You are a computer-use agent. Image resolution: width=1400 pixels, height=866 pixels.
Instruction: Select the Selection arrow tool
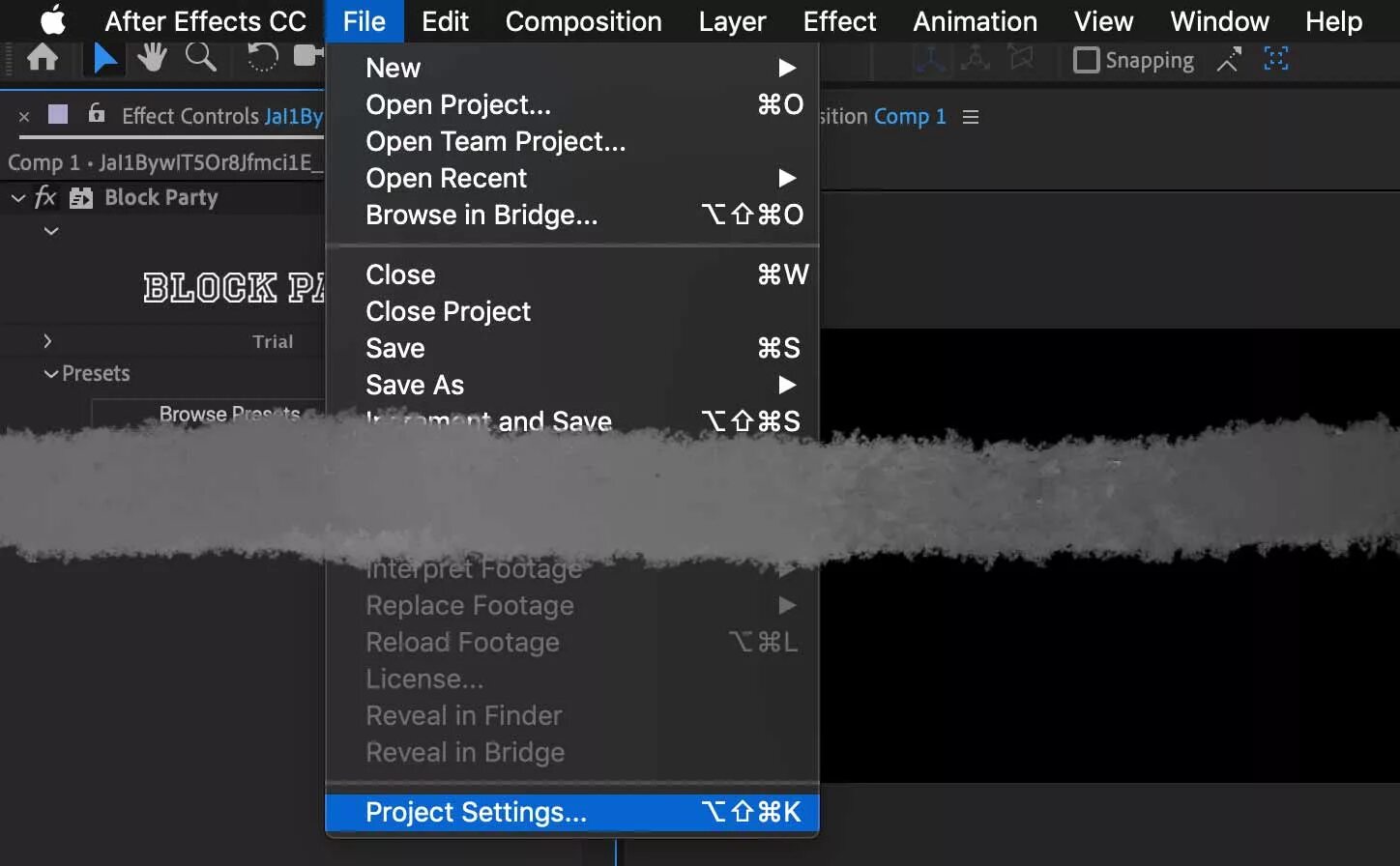[103, 58]
